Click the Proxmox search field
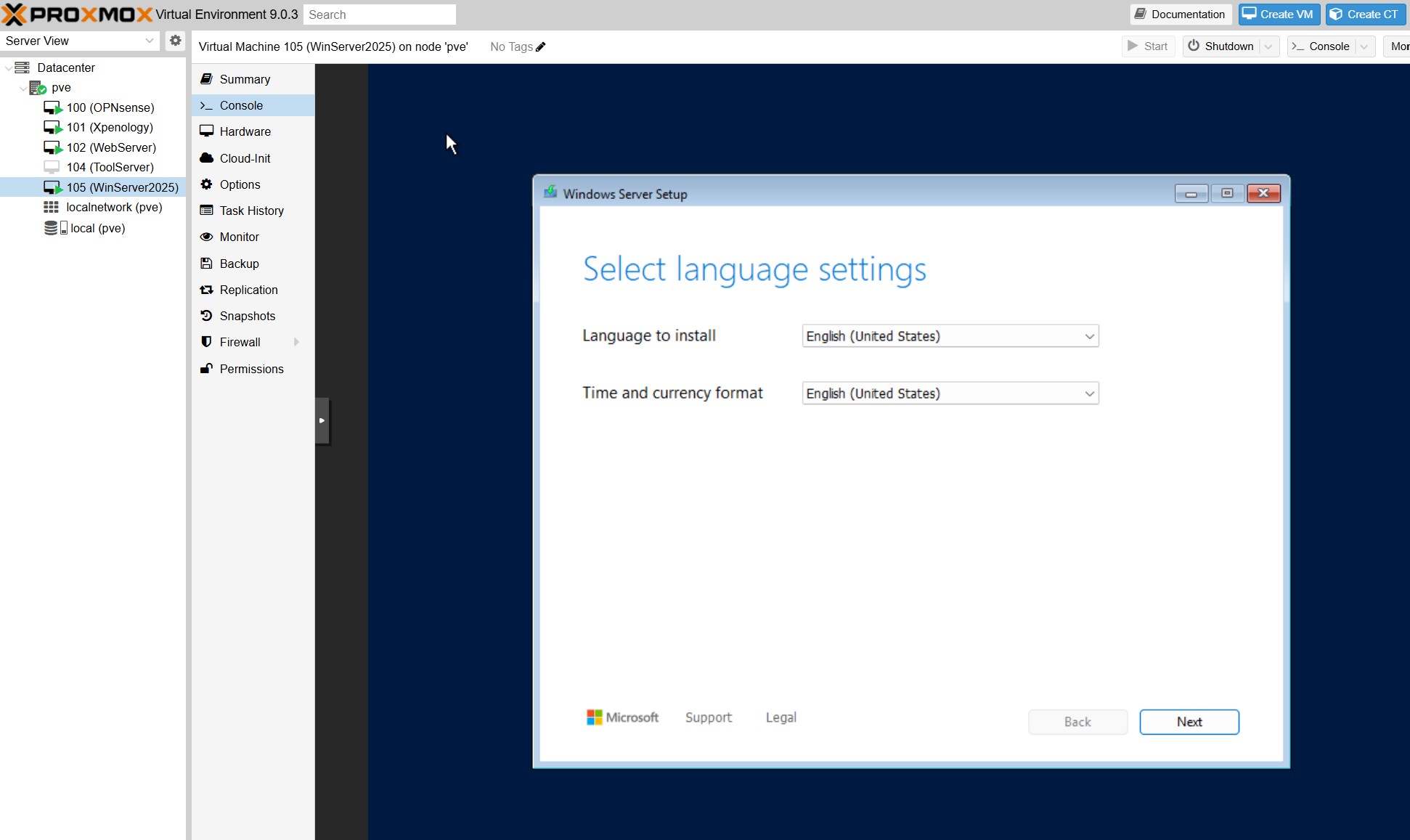Viewport: 1410px width, 840px height. (379, 15)
